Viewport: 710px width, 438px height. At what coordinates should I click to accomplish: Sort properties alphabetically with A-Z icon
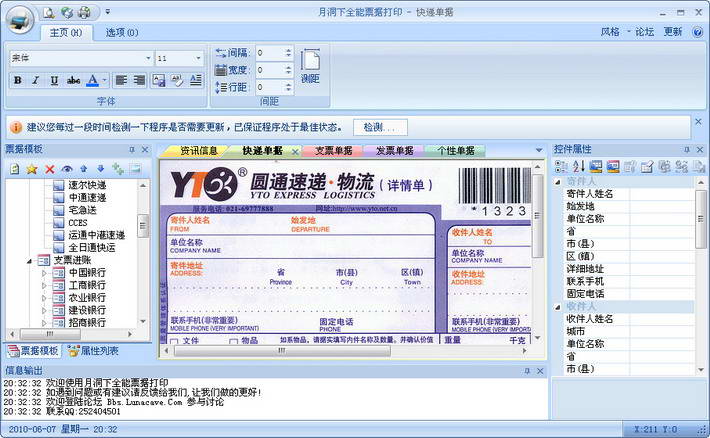coord(578,167)
